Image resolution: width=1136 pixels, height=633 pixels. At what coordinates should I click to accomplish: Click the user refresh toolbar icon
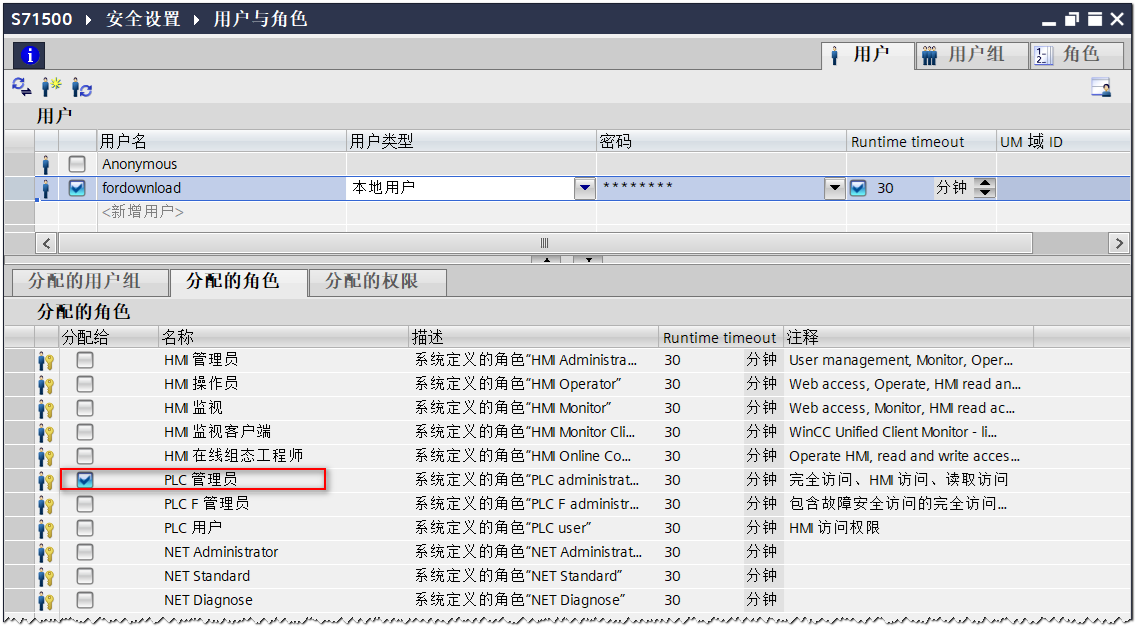(81, 88)
